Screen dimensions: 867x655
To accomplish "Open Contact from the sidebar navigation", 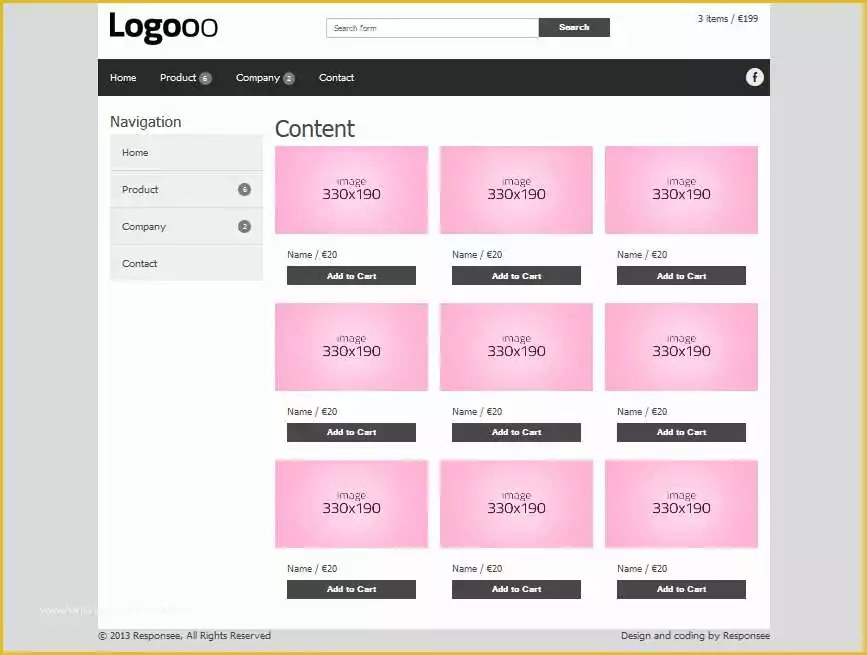I will click(x=140, y=263).
